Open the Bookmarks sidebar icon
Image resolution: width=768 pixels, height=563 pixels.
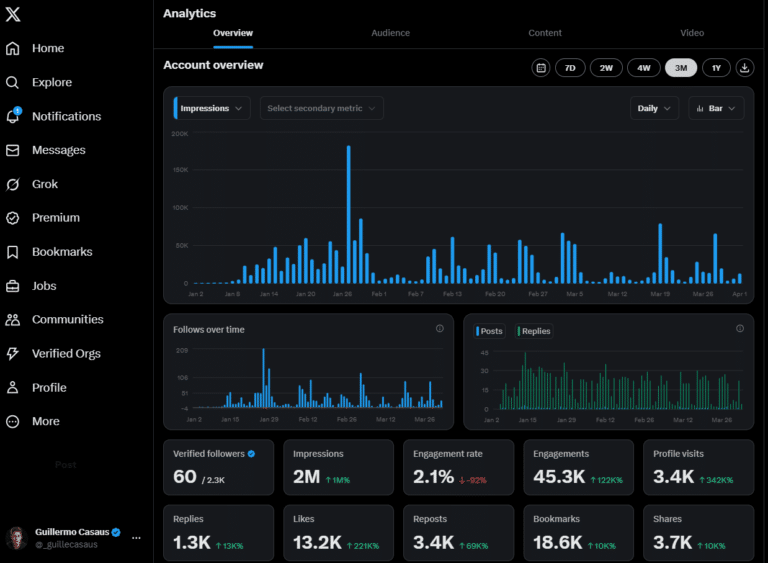13,252
